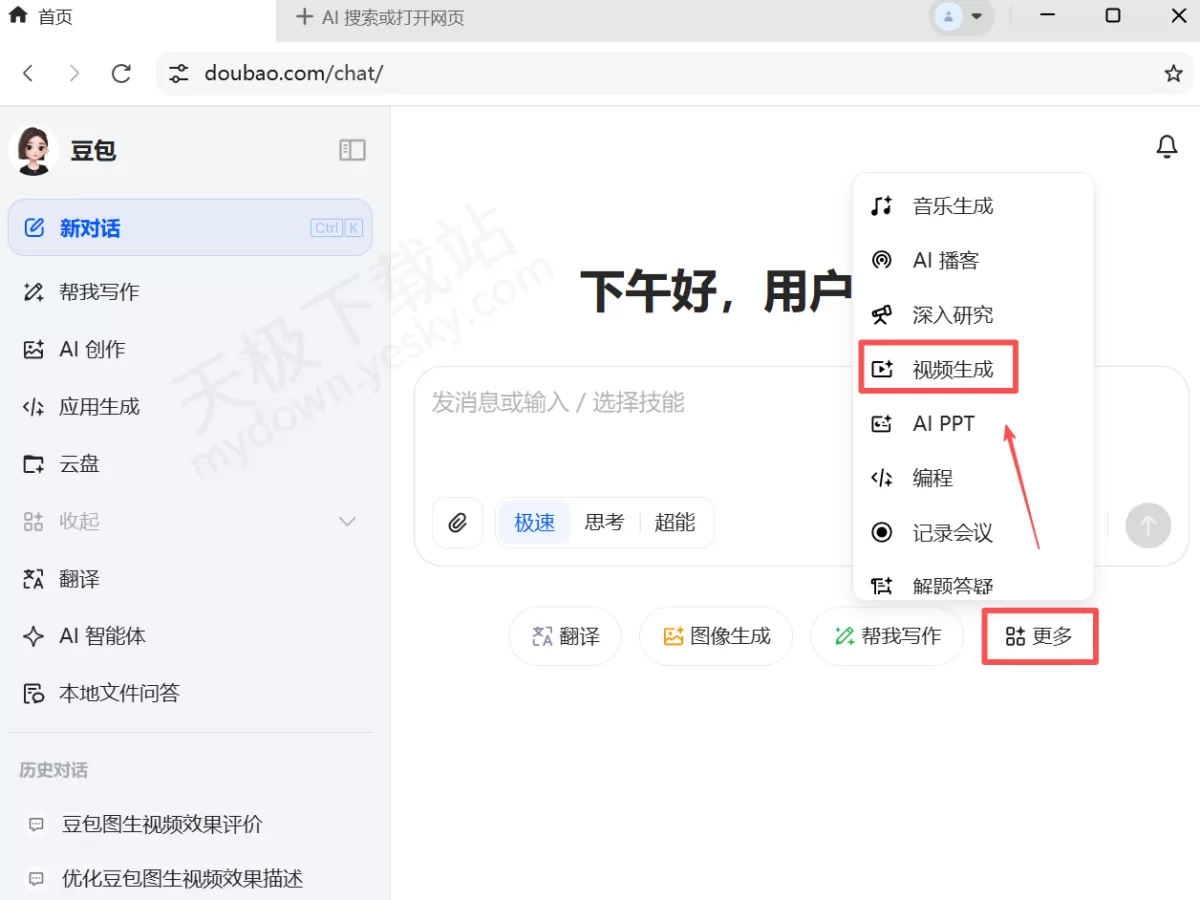This screenshot has width=1200, height=900.
Task: Click the home icon on the 首页 tab
Action: pyautogui.click(x=18, y=16)
